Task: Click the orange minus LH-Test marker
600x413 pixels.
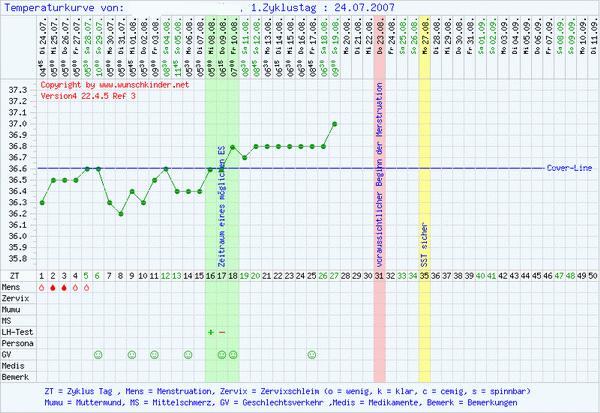Action: [222, 331]
